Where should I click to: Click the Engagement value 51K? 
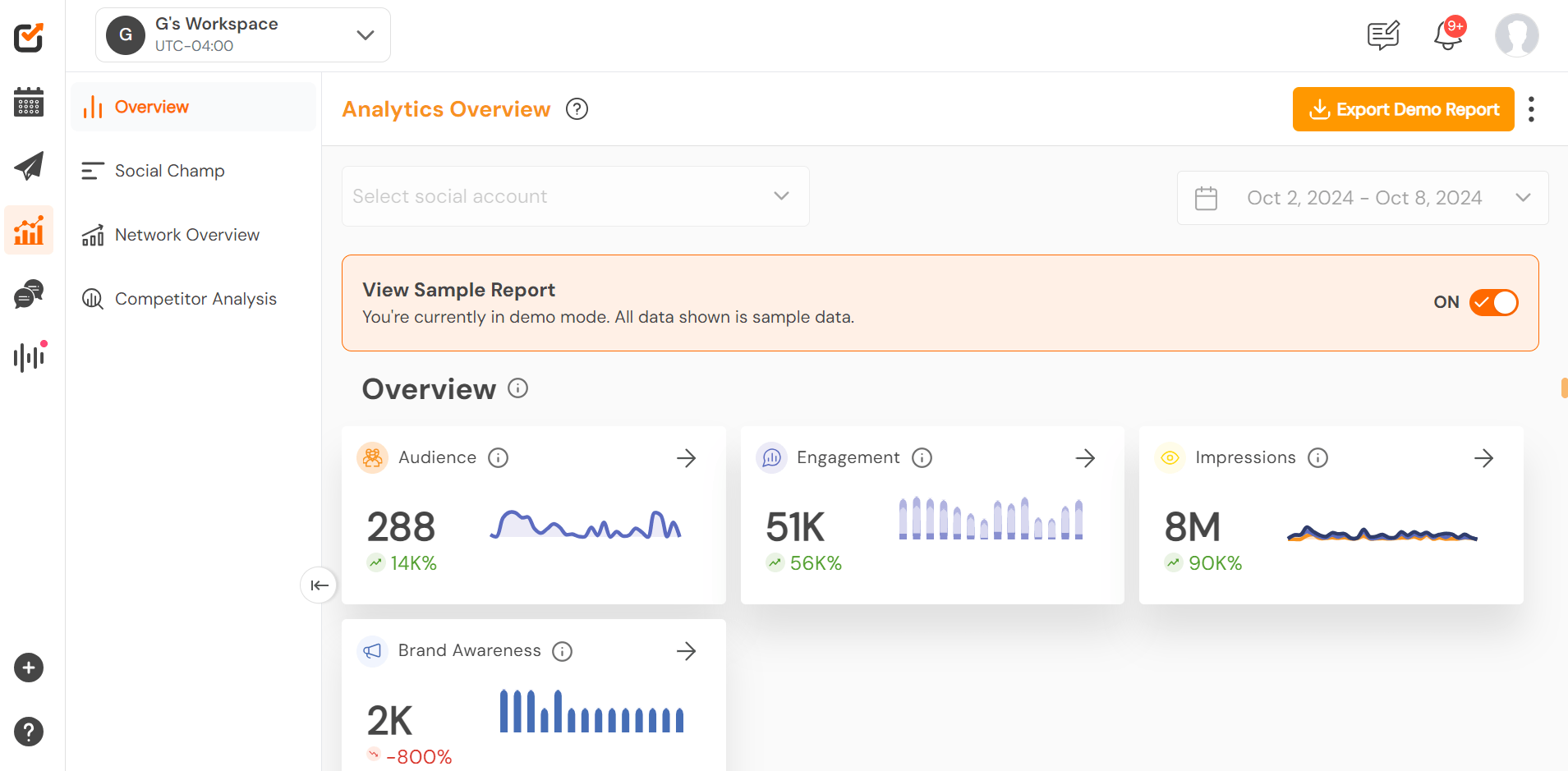795,527
